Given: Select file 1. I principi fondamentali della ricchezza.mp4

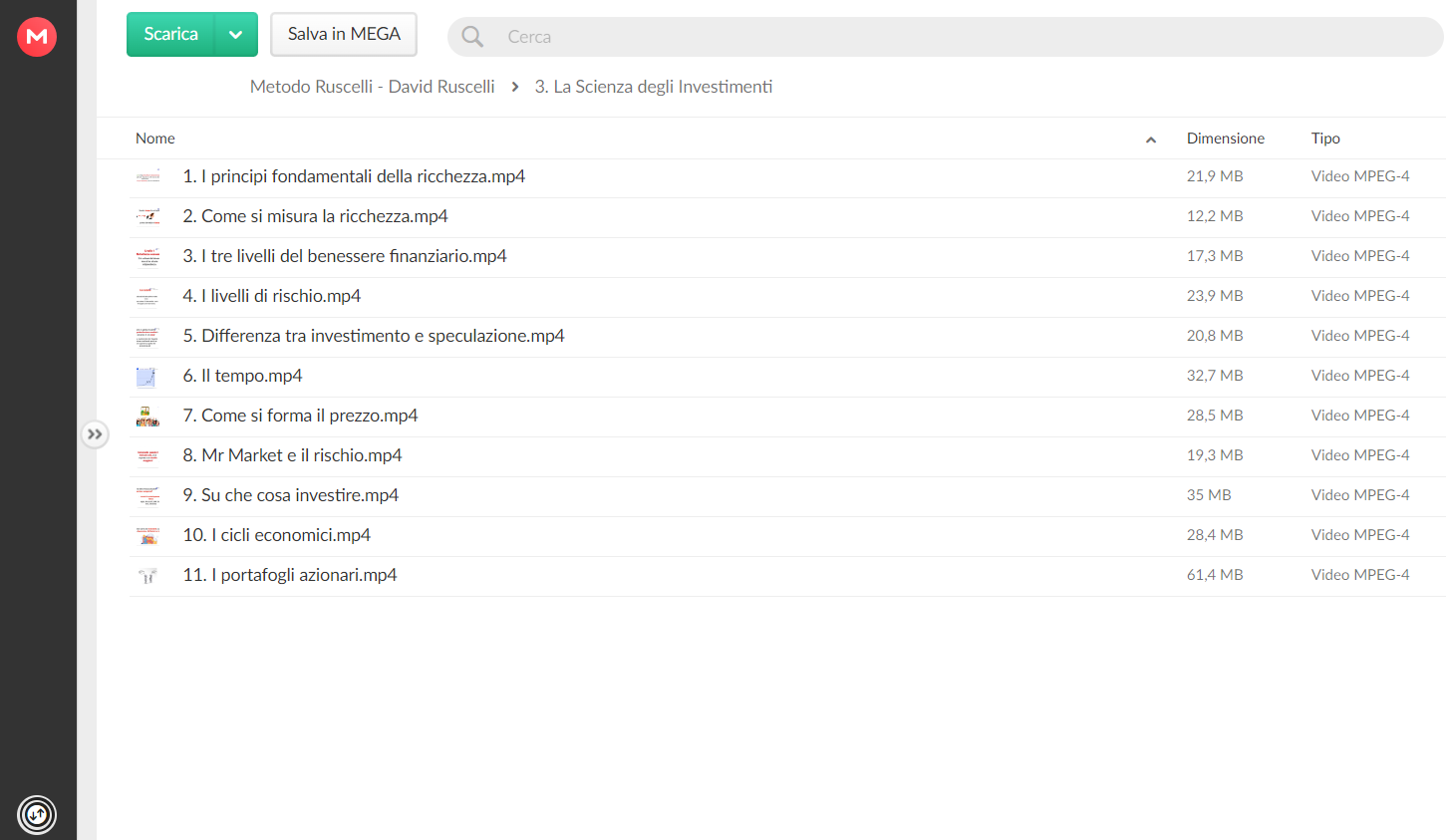Looking at the screenshot, I should click(x=786, y=177).
